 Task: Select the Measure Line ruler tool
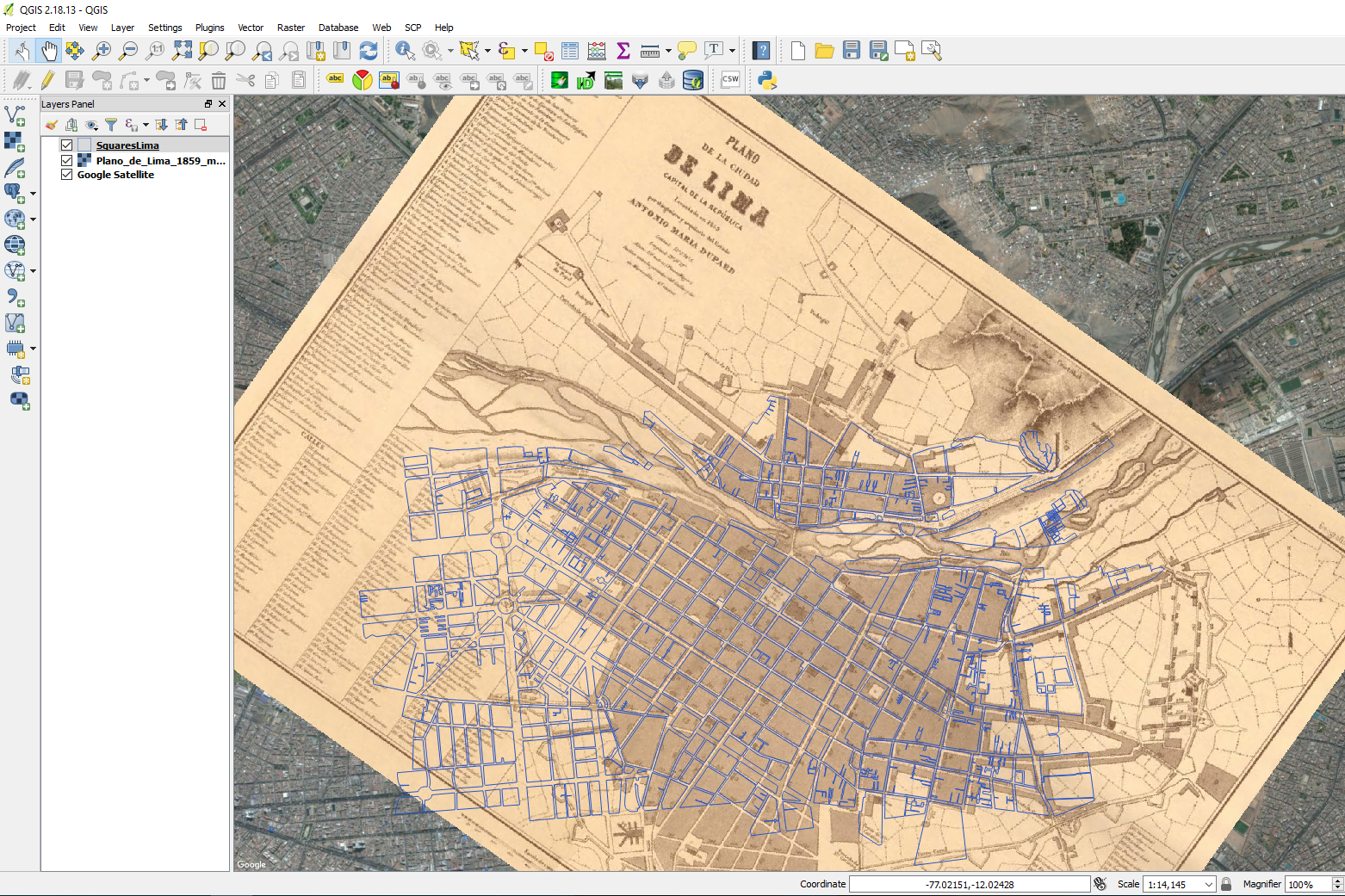click(650, 51)
